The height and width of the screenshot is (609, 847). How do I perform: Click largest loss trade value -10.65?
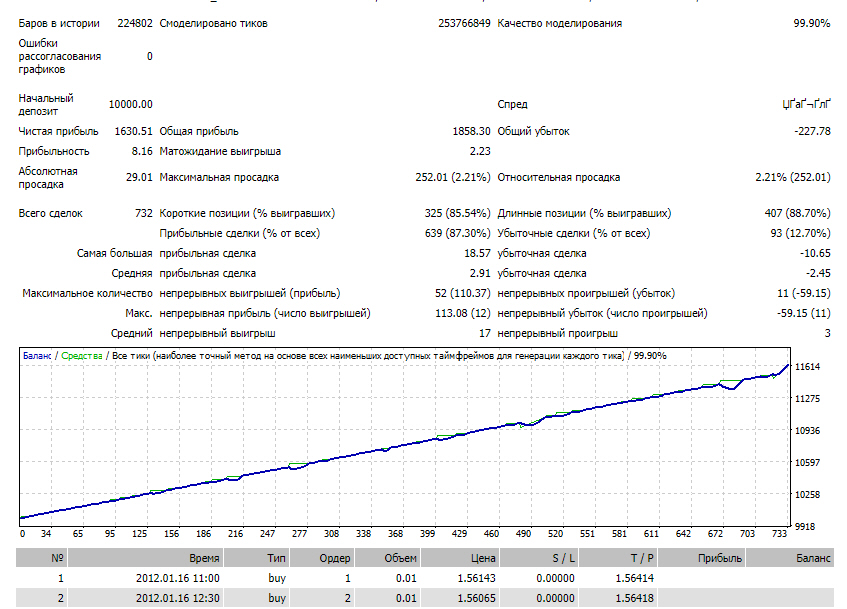tap(815, 253)
